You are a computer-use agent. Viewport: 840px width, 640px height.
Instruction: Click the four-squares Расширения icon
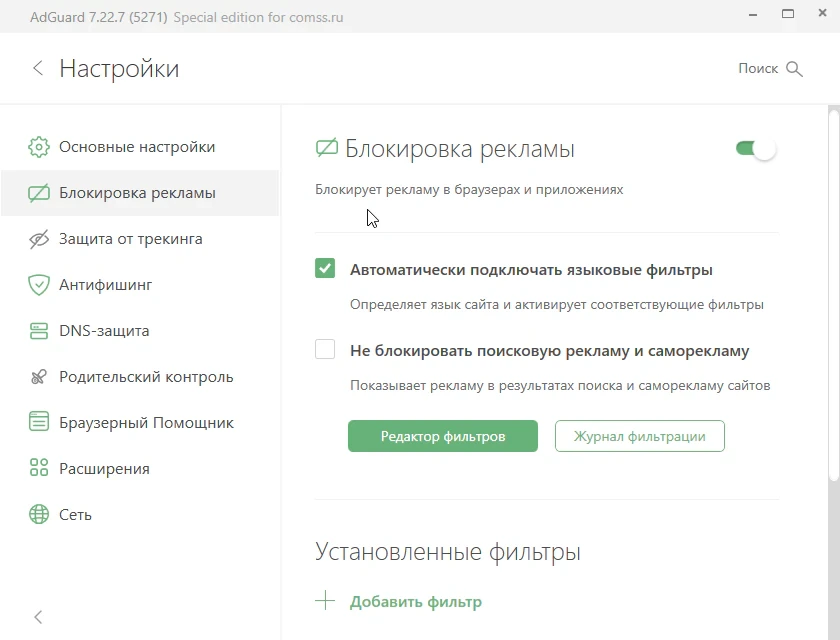(x=39, y=468)
